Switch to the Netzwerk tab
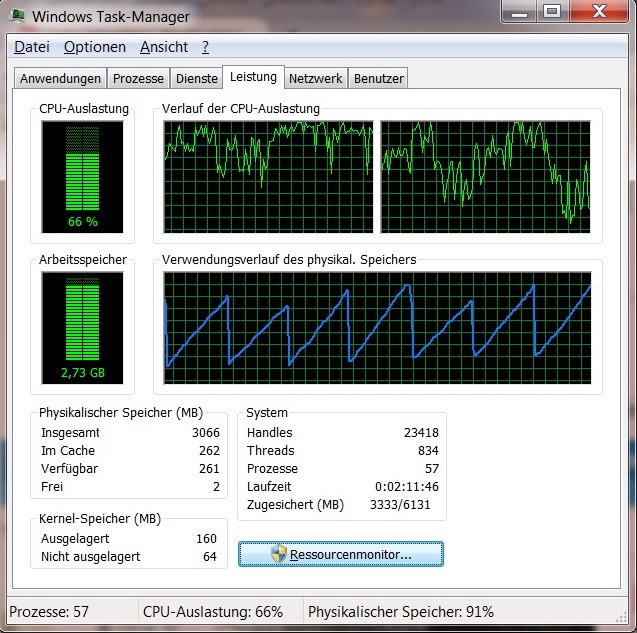Image resolution: width=637 pixels, height=633 pixels. coord(315,78)
